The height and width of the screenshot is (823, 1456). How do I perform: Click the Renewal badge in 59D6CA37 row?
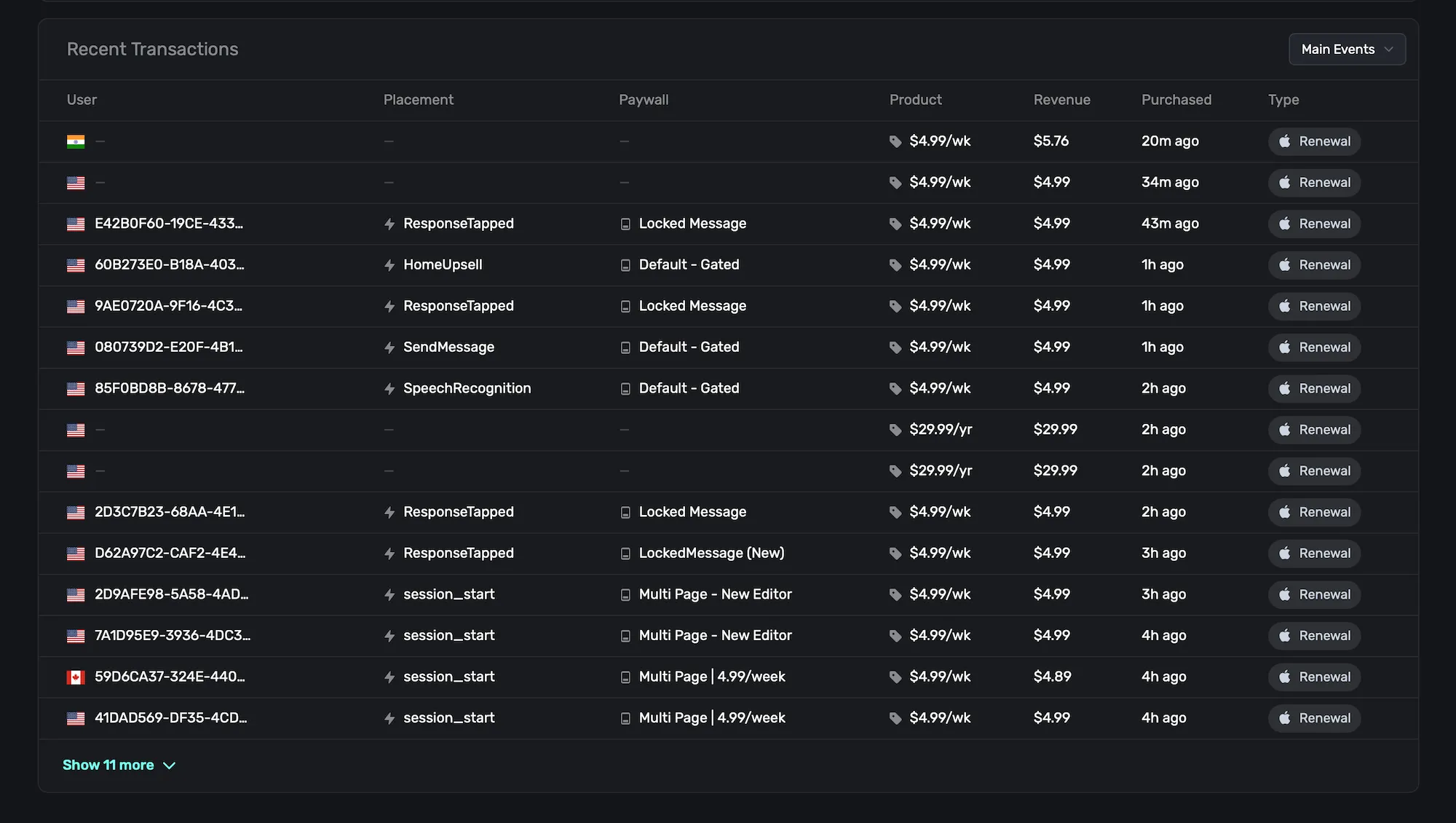(x=1314, y=677)
